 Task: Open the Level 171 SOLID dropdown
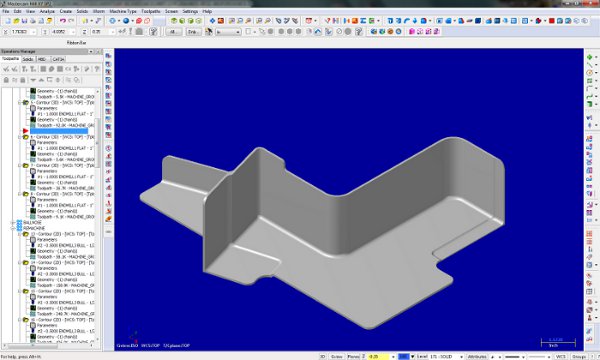click(x=461, y=357)
